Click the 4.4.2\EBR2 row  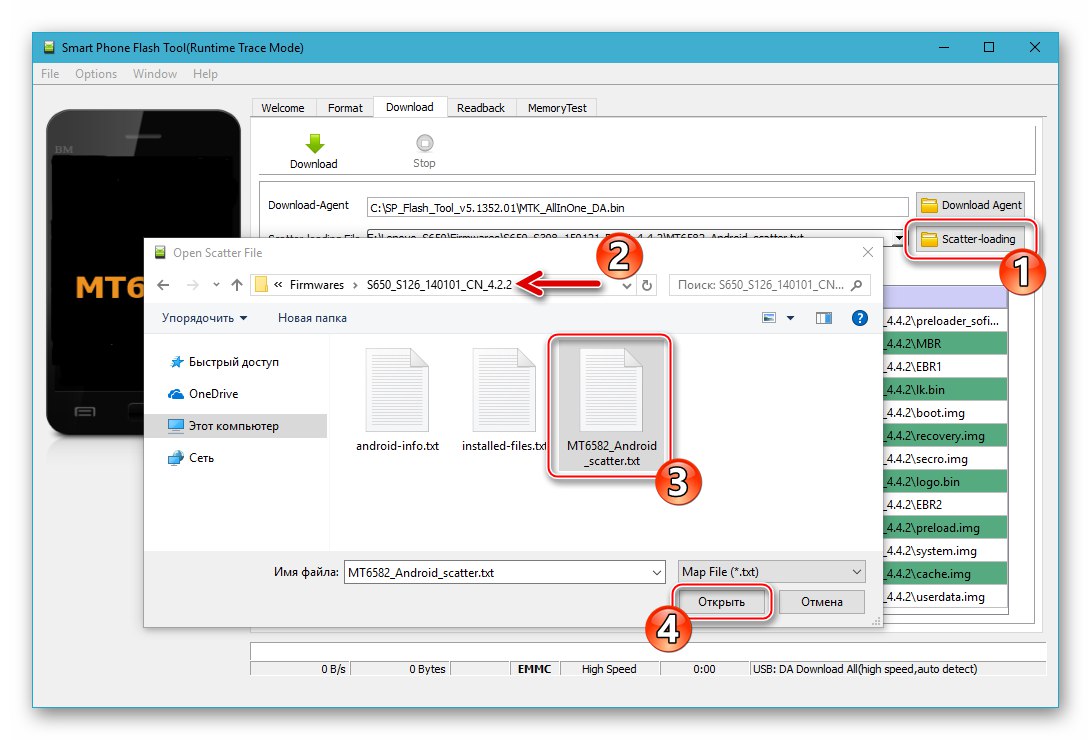click(945, 504)
